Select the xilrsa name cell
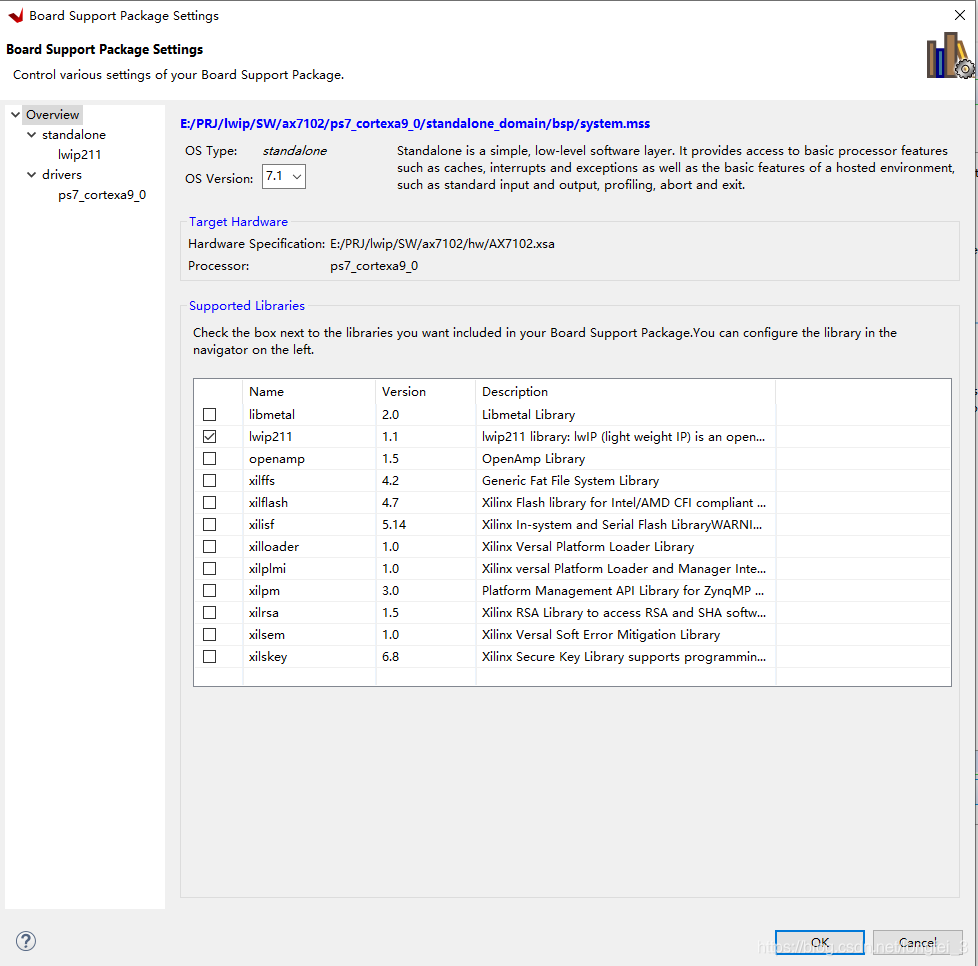The width and height of the screenshot is (978, 966). pos(263,612)
